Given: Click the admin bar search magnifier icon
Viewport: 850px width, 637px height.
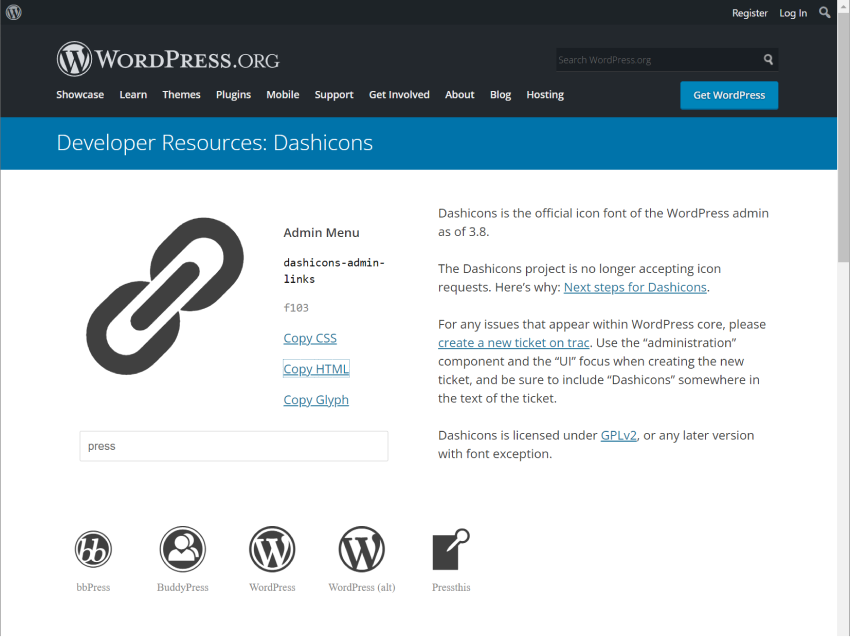Looking at the screenshot, I should point(825,13).
